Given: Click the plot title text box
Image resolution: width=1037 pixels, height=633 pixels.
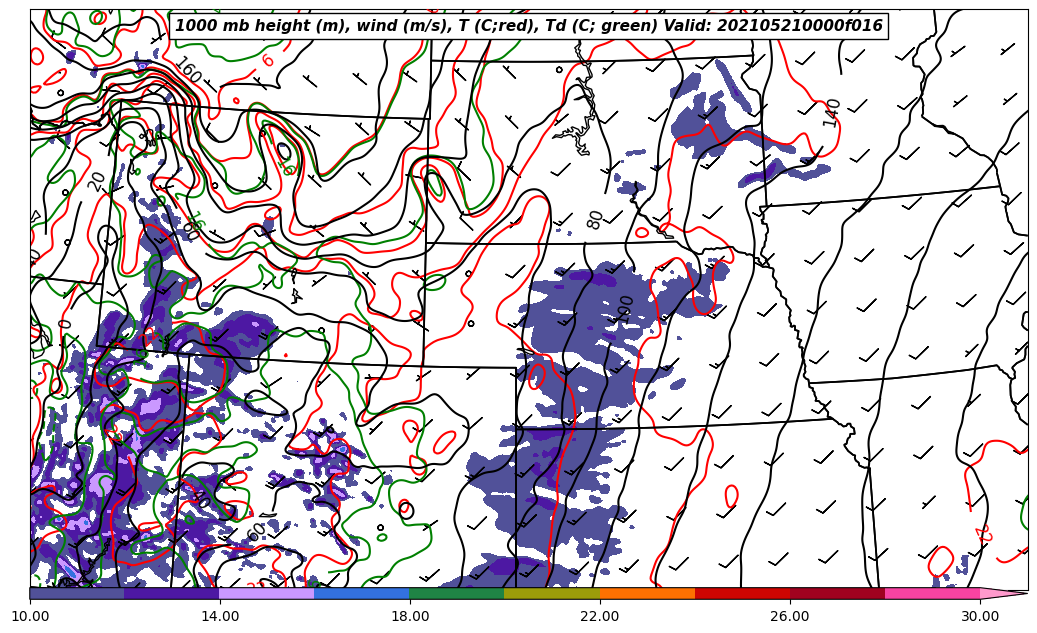Looking at the screenshot, I should (x=529, y=26).
